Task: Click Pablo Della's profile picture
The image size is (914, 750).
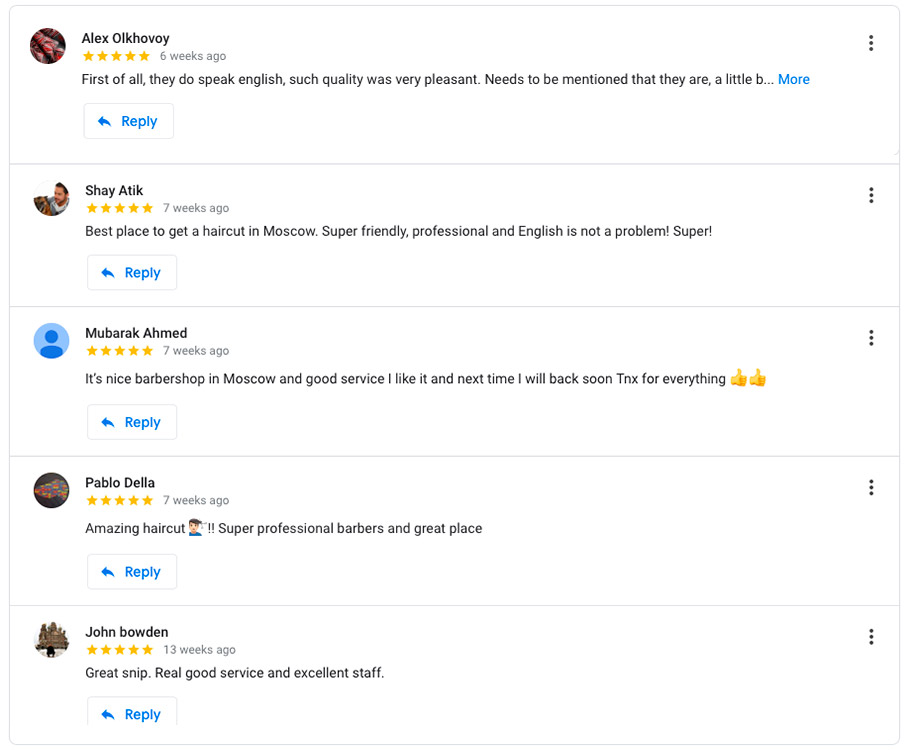Action: pyautogui.click(x=51, y=490)
